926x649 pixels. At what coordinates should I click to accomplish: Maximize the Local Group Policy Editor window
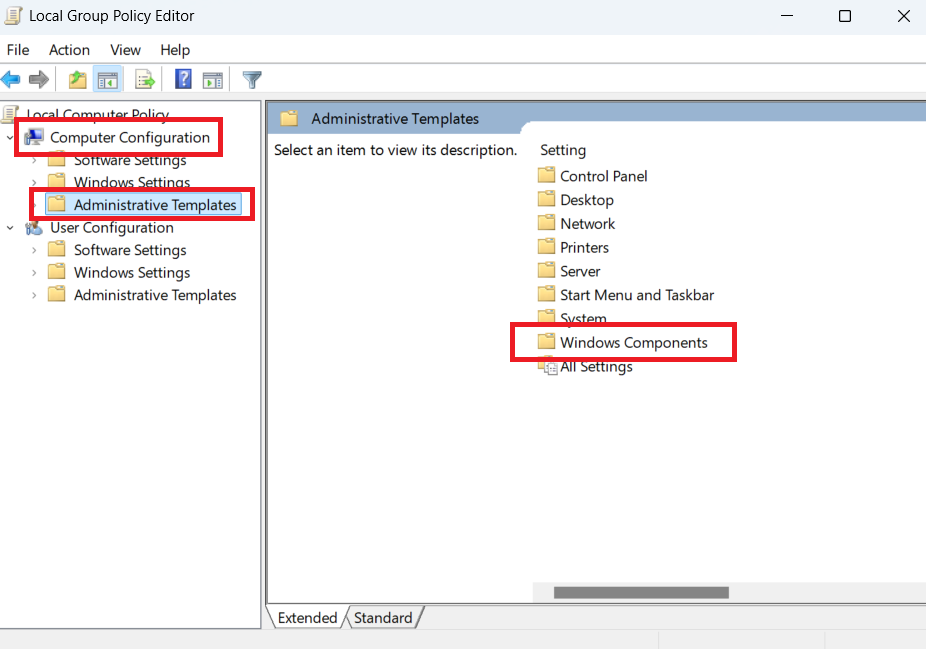point(845,16)
